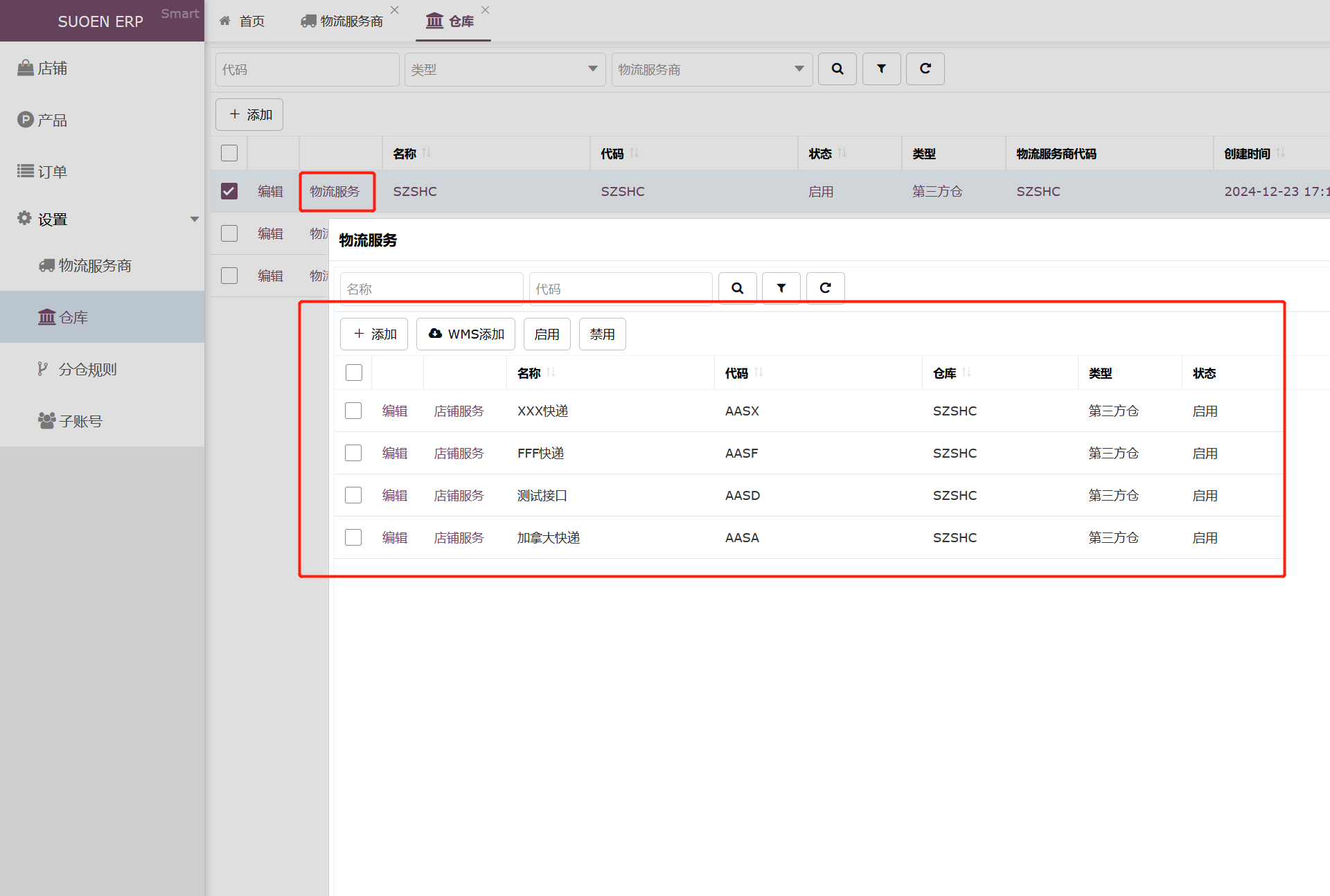Focus the 名称 input in 物流服务 panel
Image resolution: width=1330 pixels, height=896 pixels.
(x=432, y=288)
